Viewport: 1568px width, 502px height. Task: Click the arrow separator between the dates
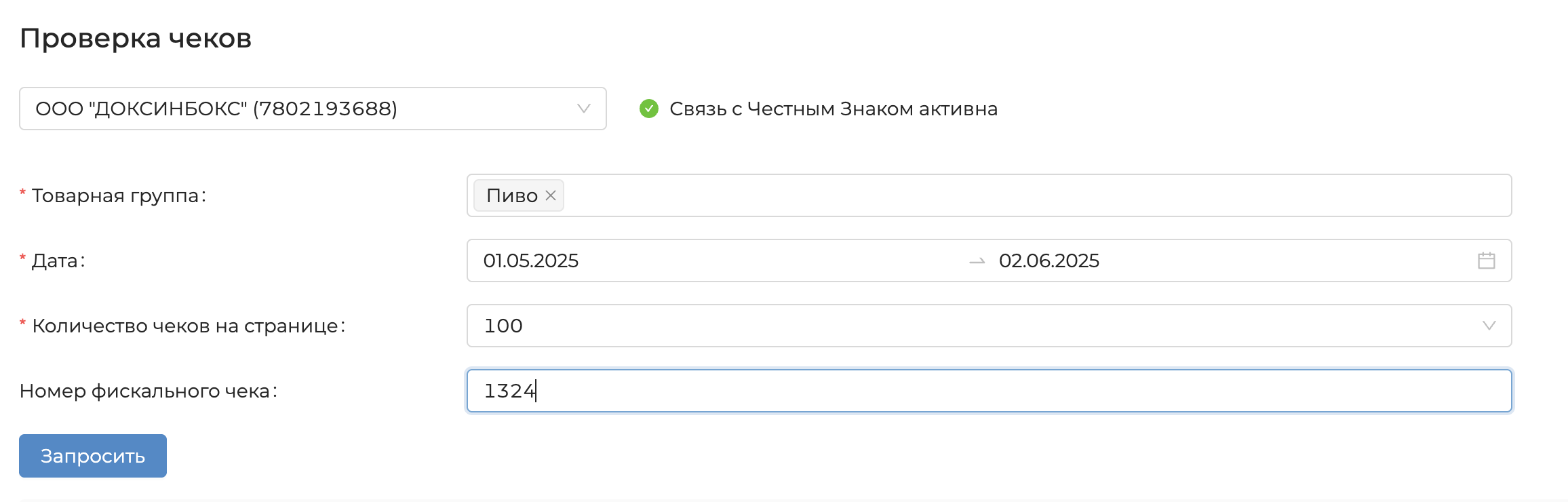coord(977,261)
